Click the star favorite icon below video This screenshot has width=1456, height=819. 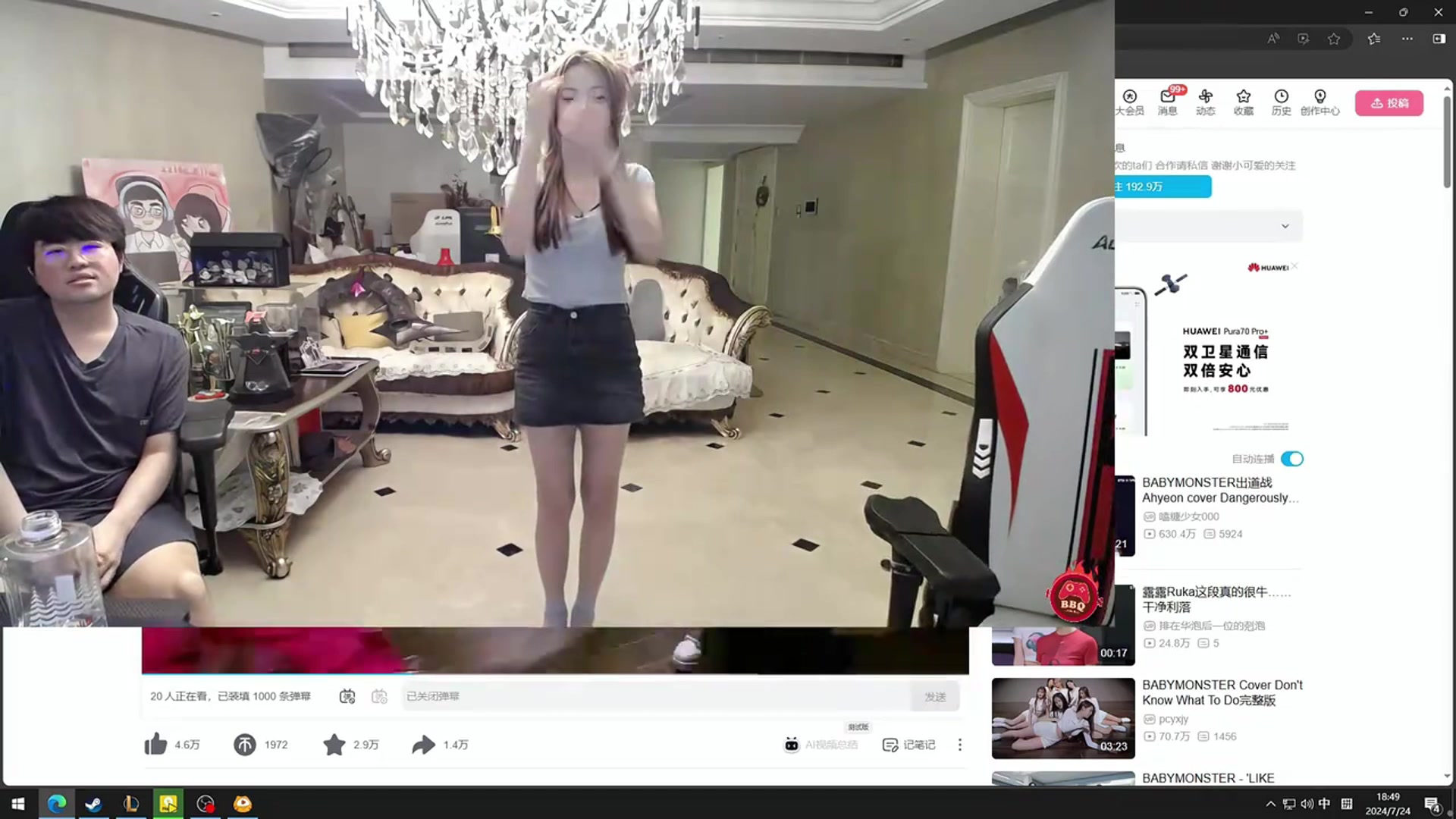pos(334,745)
